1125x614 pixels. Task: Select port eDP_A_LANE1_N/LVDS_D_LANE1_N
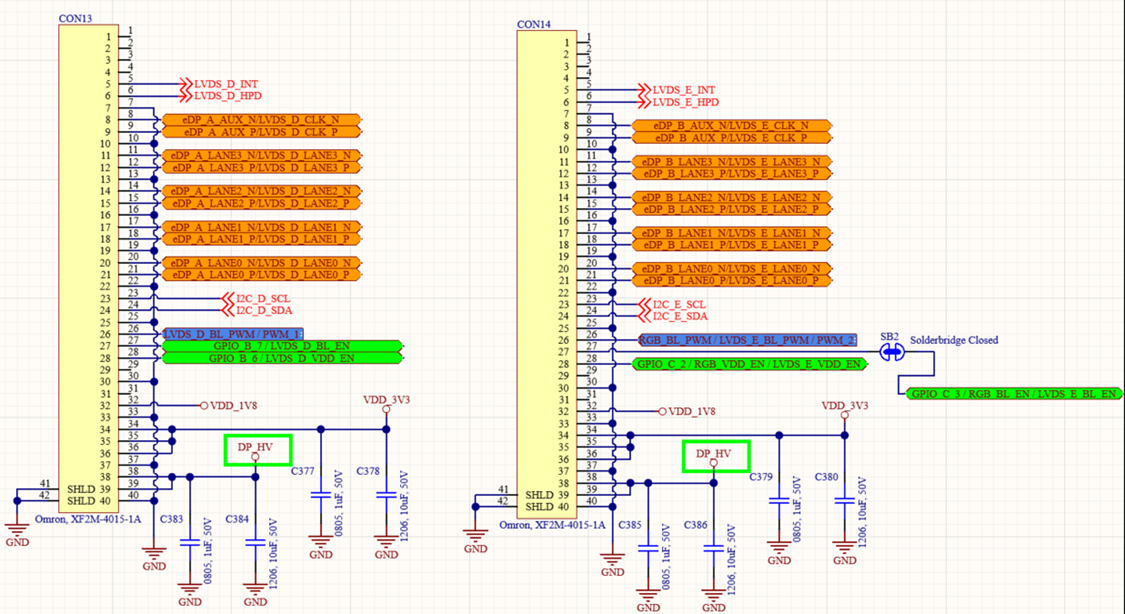[262, 227]
